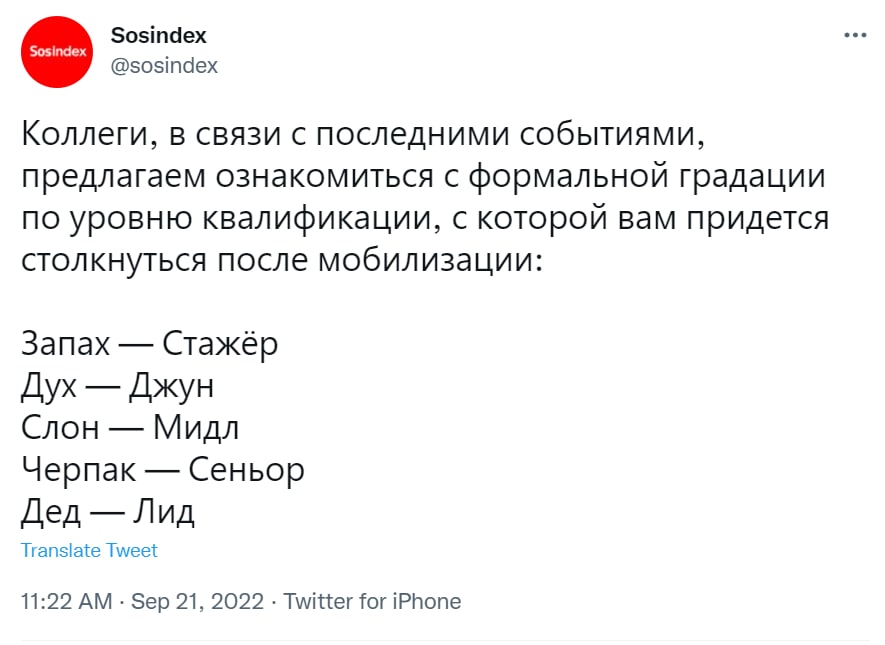Click the red Sosindex profile avatar
Image resolution: width=885 pixels, height=645 pixels.
(x=58, y=51)
